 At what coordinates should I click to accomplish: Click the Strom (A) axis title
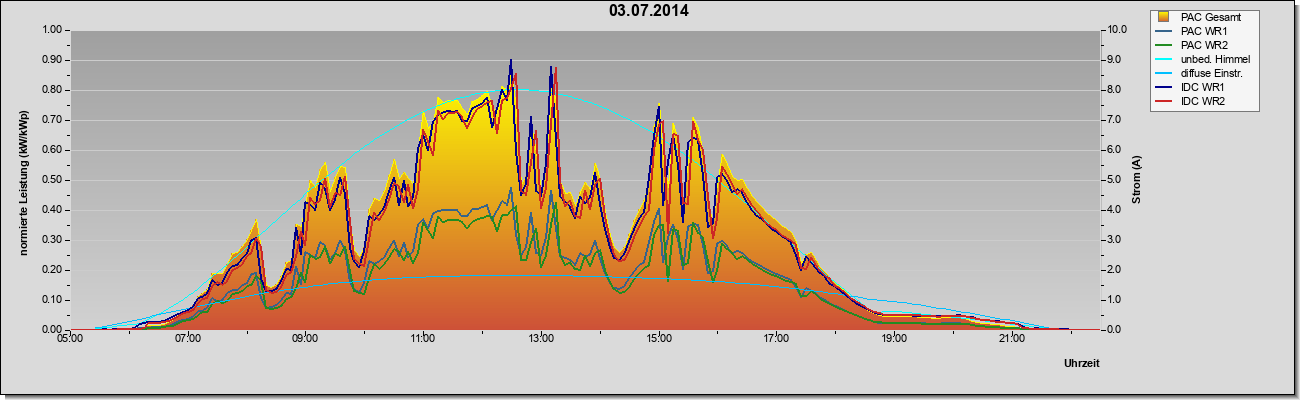pos(1137,180)
